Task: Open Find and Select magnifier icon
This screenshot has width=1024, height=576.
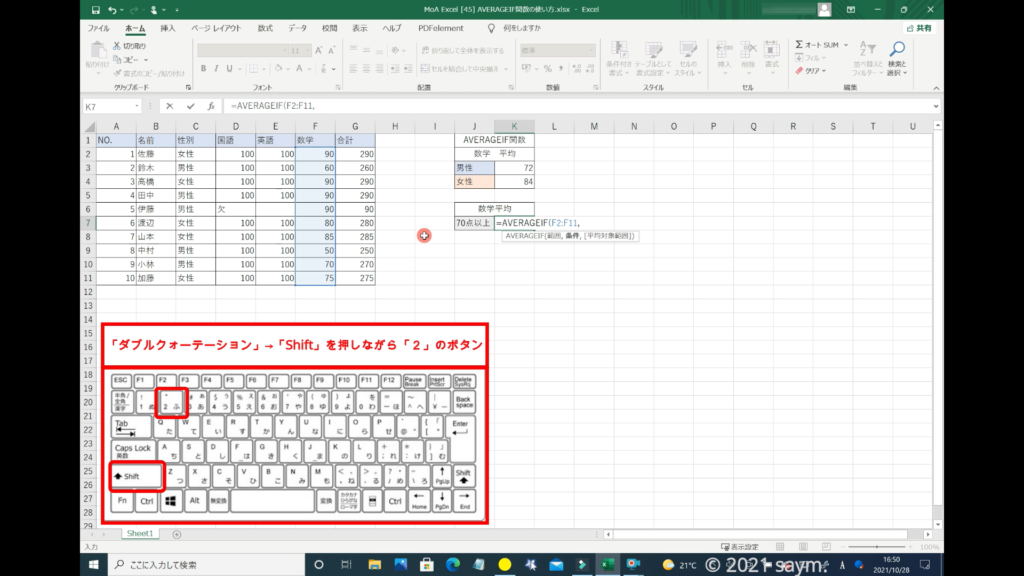Action: pos(897,50)
